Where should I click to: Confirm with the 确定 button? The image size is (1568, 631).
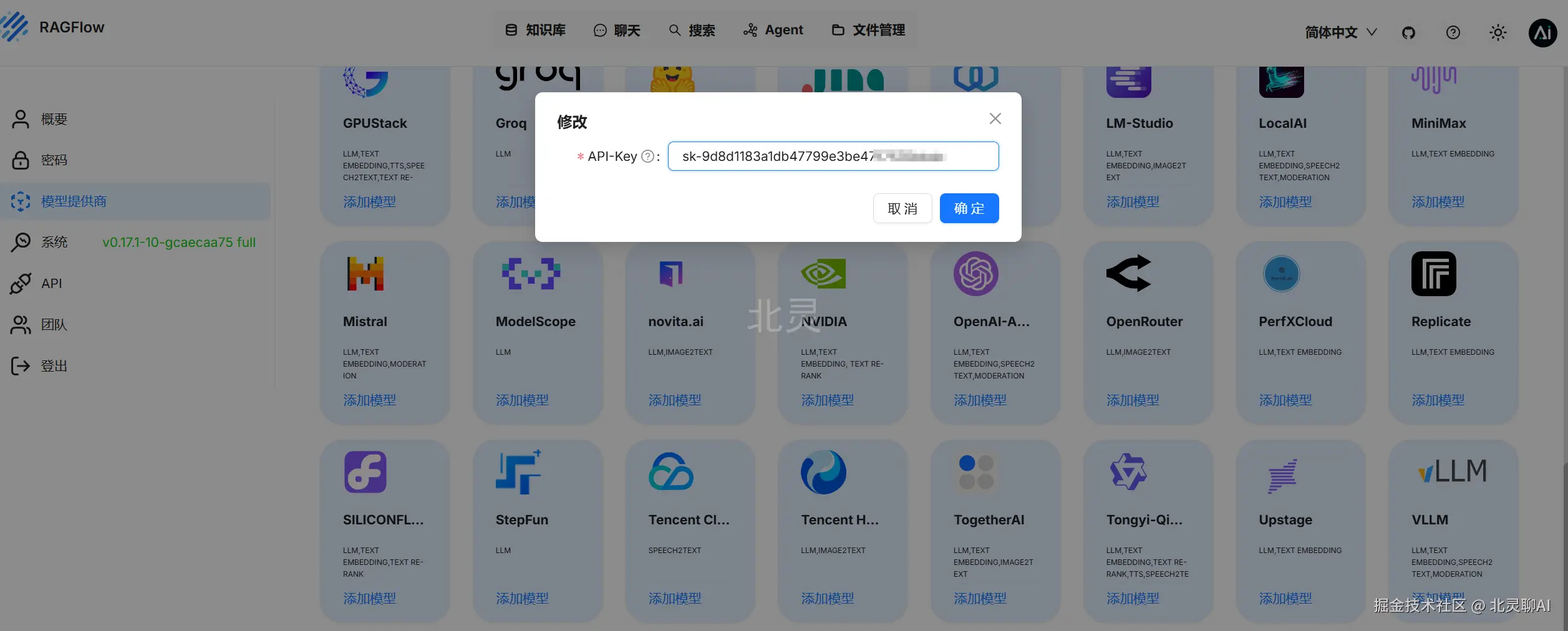tap(969, 208)
